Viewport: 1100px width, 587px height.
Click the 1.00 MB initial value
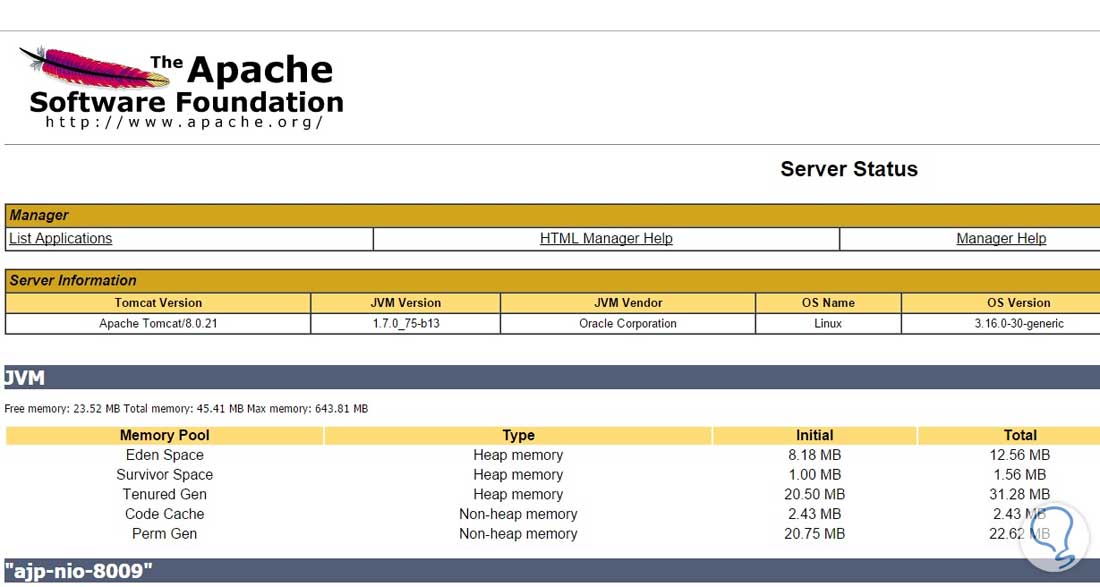click(814, 475)
